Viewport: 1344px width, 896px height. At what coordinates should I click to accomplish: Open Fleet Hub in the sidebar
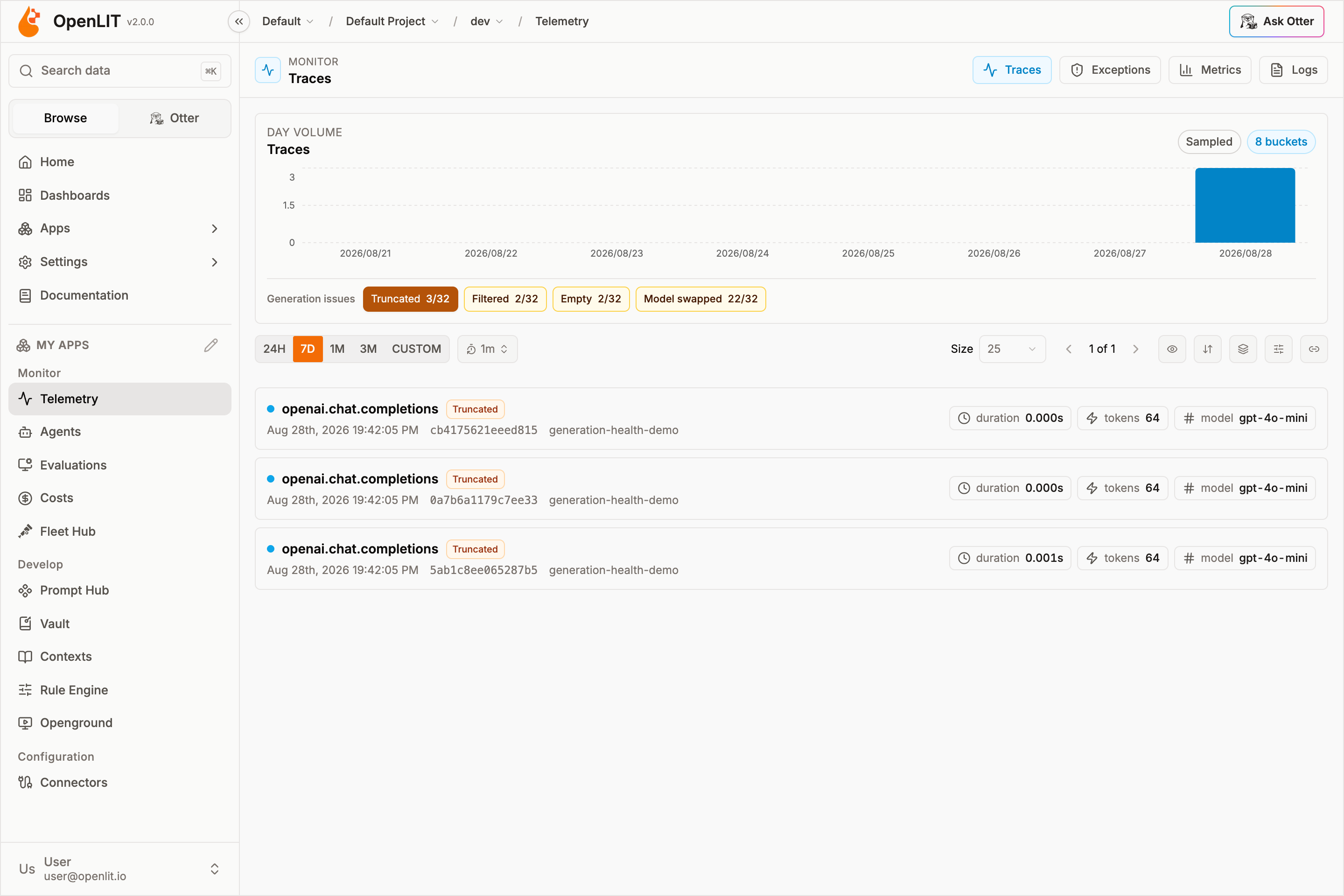pos(120,532)
